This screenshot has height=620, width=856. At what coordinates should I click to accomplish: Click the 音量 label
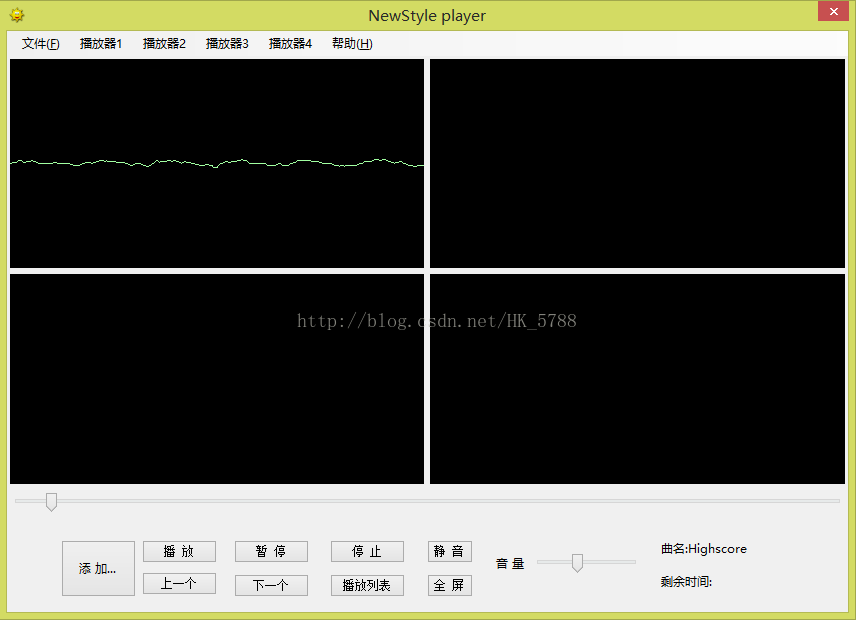(510, 563)
